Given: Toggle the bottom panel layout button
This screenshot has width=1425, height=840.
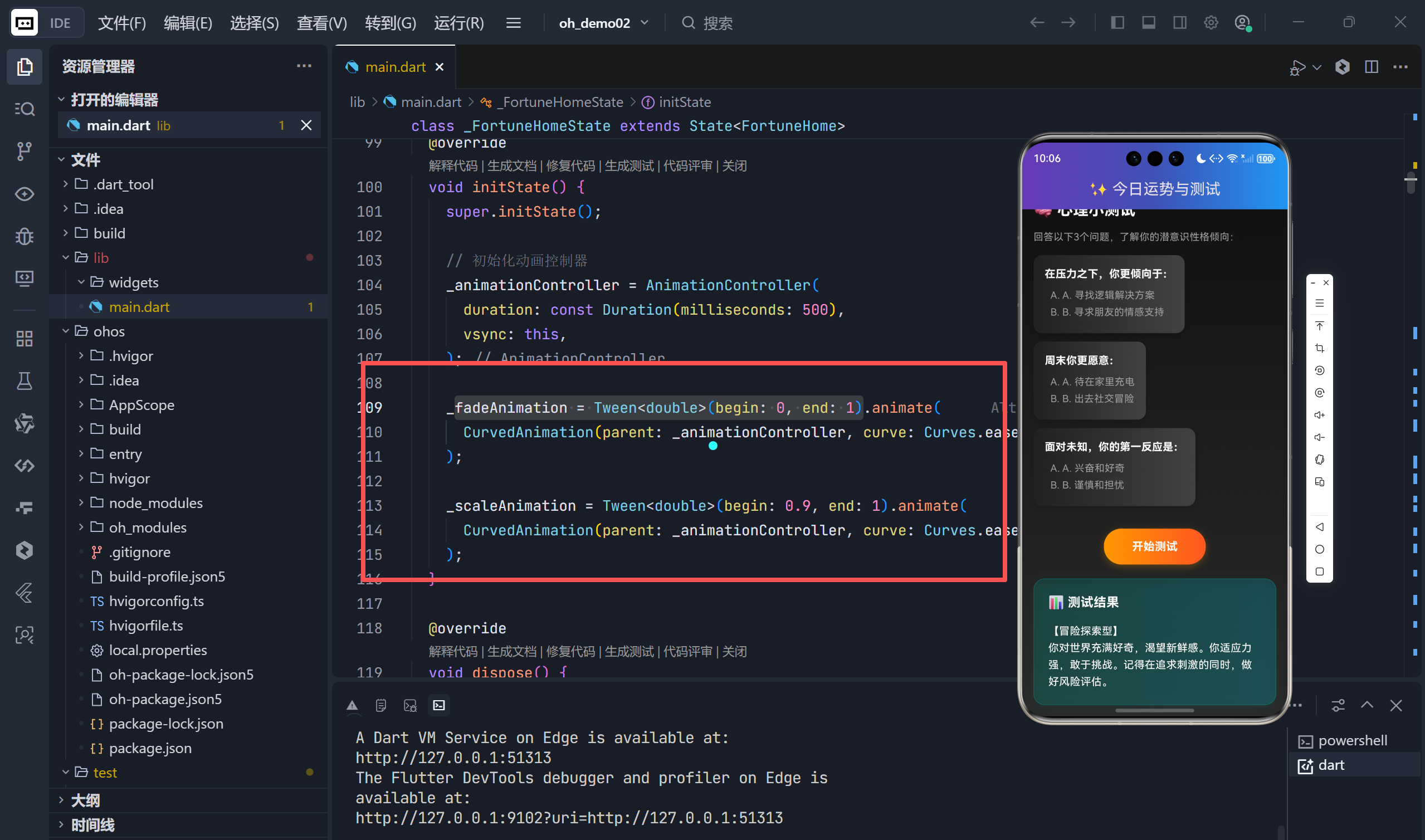Looking at the screenshot, I should 1148,23.
